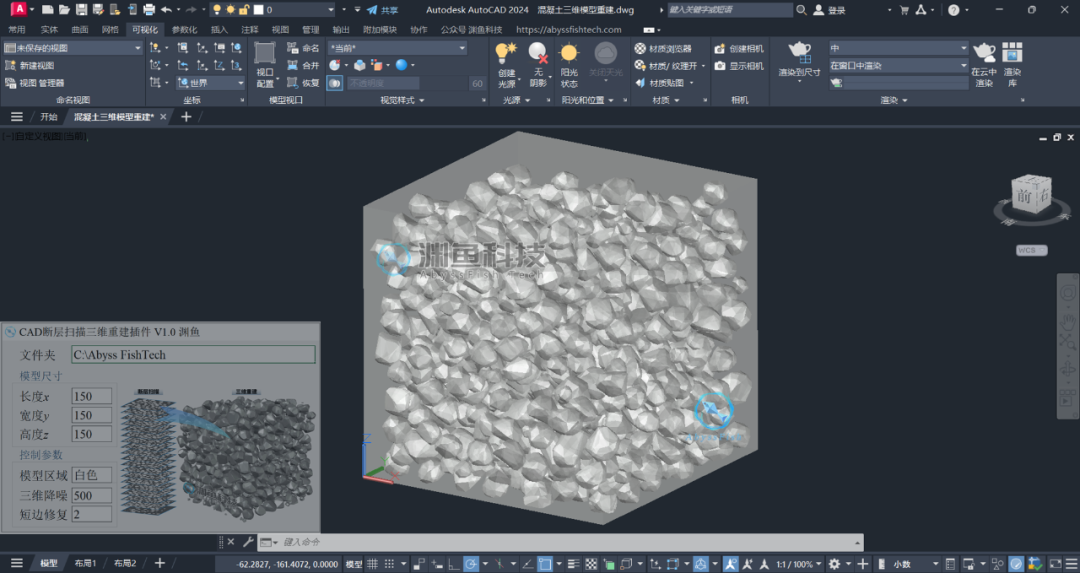Click the Plot printer icon
Viewport: 1080px width, 573px height.
[149, 10]
